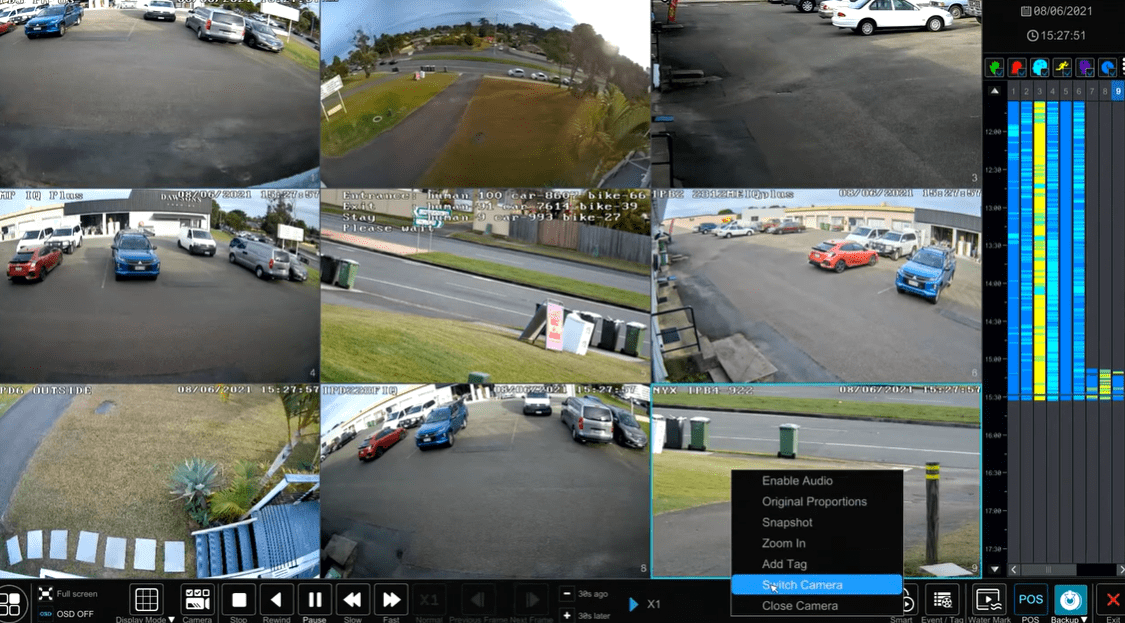Toggle the cyan head event filter checkbox
Screen dimensions: 1125x623
[1039, 67]
